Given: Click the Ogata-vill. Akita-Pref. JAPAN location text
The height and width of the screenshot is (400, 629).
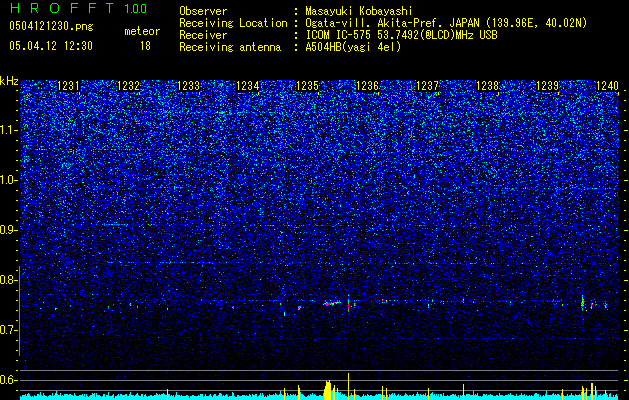Looking at the screenshot, I should click(x=446, y=23).
